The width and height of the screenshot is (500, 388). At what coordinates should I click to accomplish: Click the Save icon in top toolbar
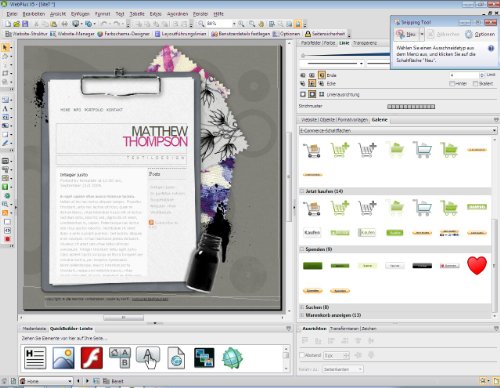click(x=25, y=24)
